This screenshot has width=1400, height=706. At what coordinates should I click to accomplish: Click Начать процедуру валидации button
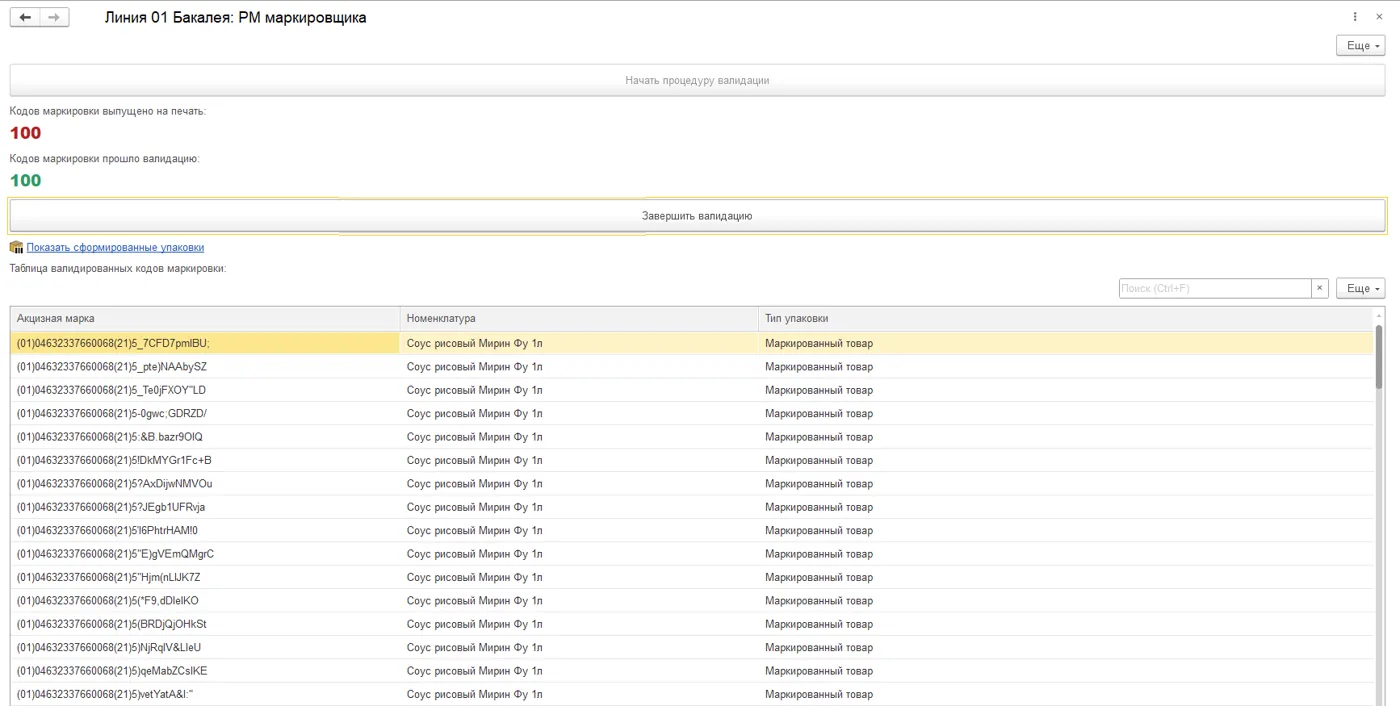(x=697, y=80)
